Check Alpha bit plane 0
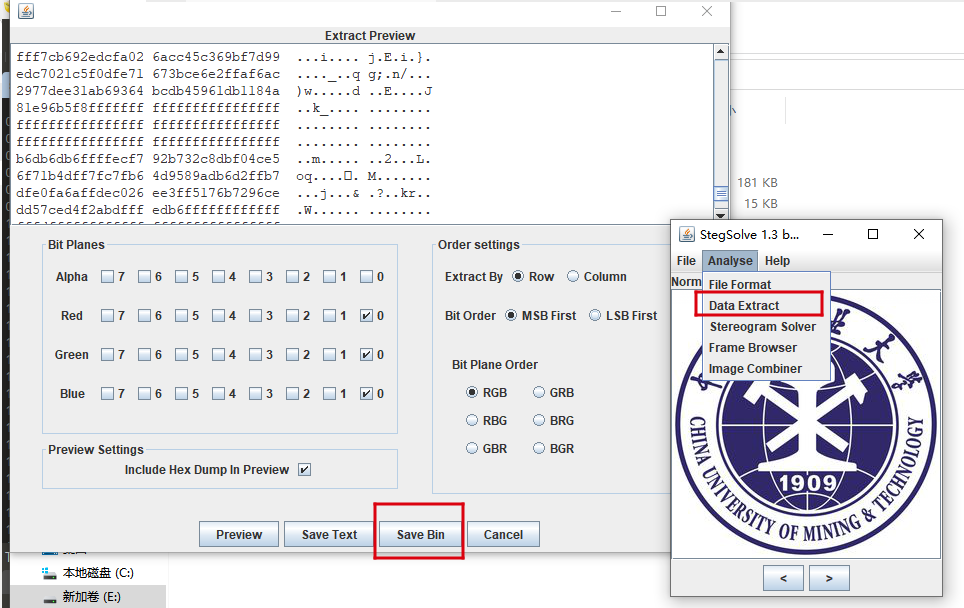This screenshot has width=964, height=608. point(366,277)
